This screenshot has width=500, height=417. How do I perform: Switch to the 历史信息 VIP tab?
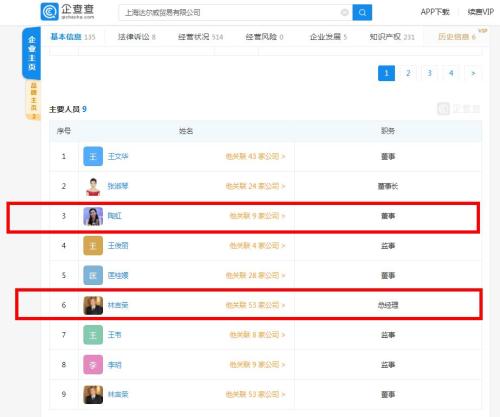457,37
